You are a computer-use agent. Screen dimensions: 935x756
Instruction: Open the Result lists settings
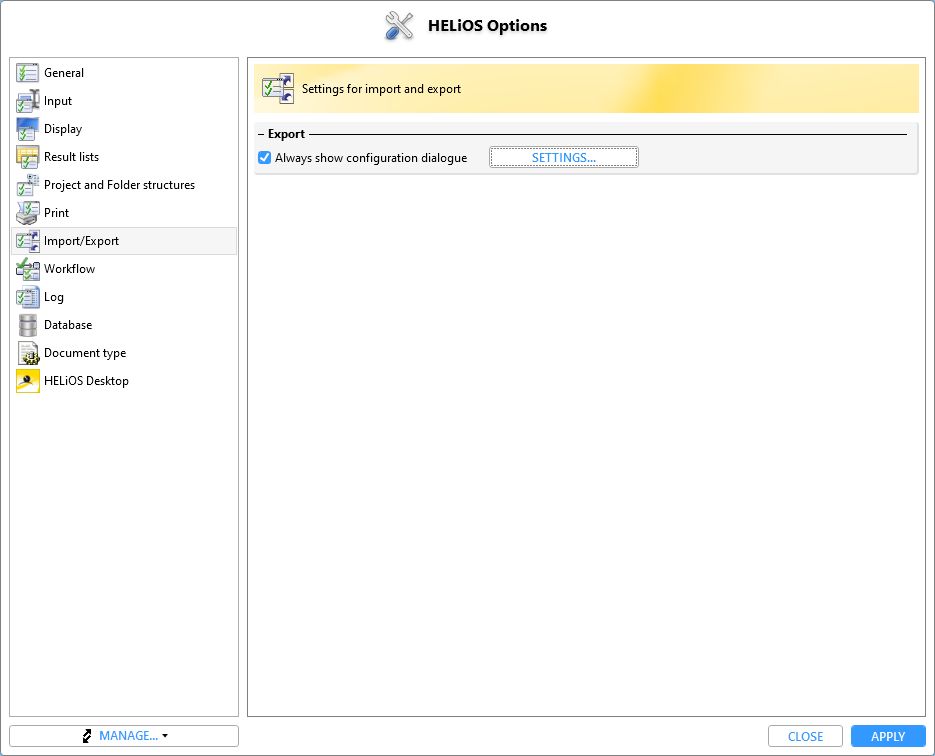click(72, 157)
